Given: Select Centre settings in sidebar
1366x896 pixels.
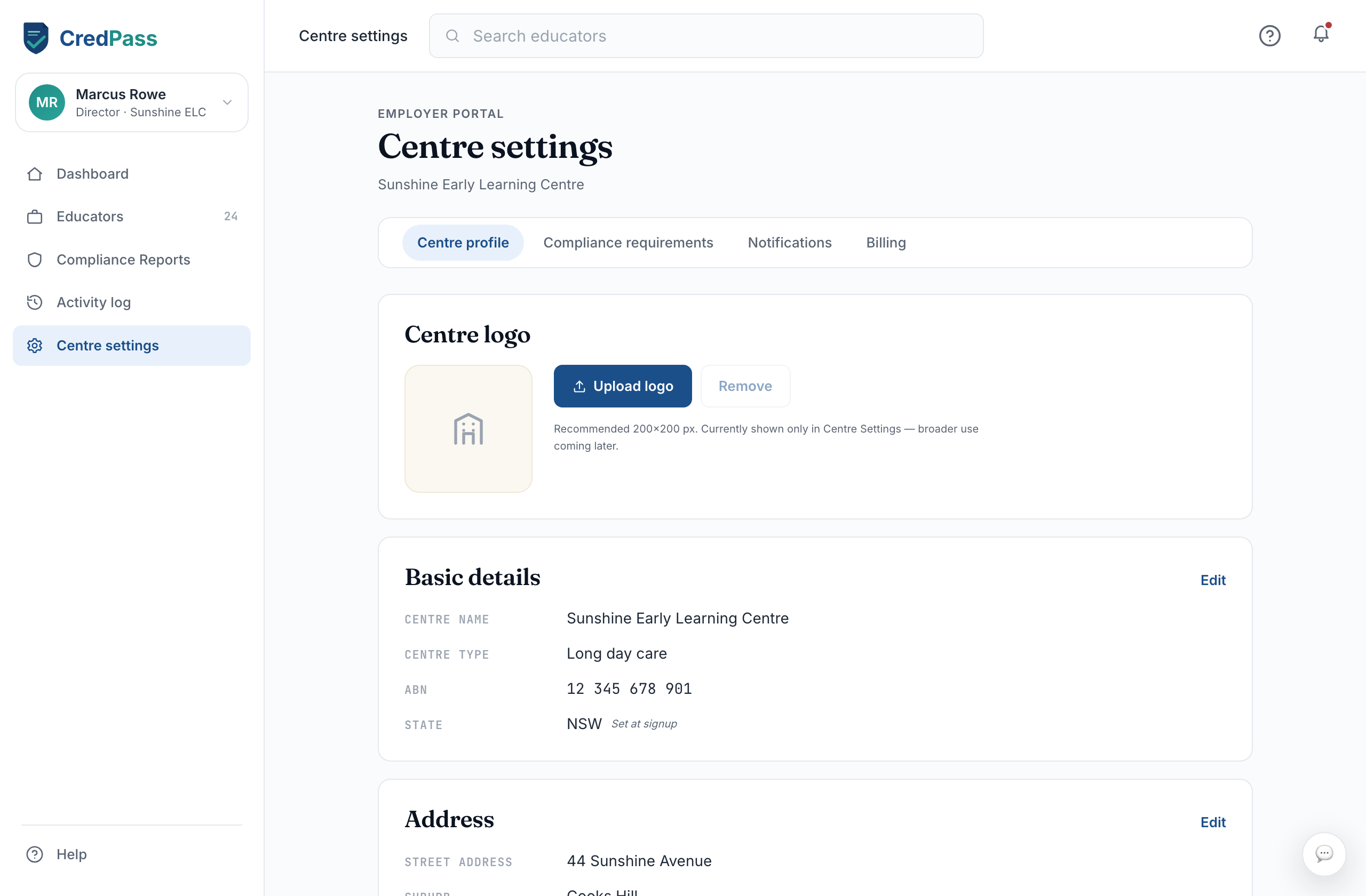Looking at the screenshot, I should tap(131, 345).
